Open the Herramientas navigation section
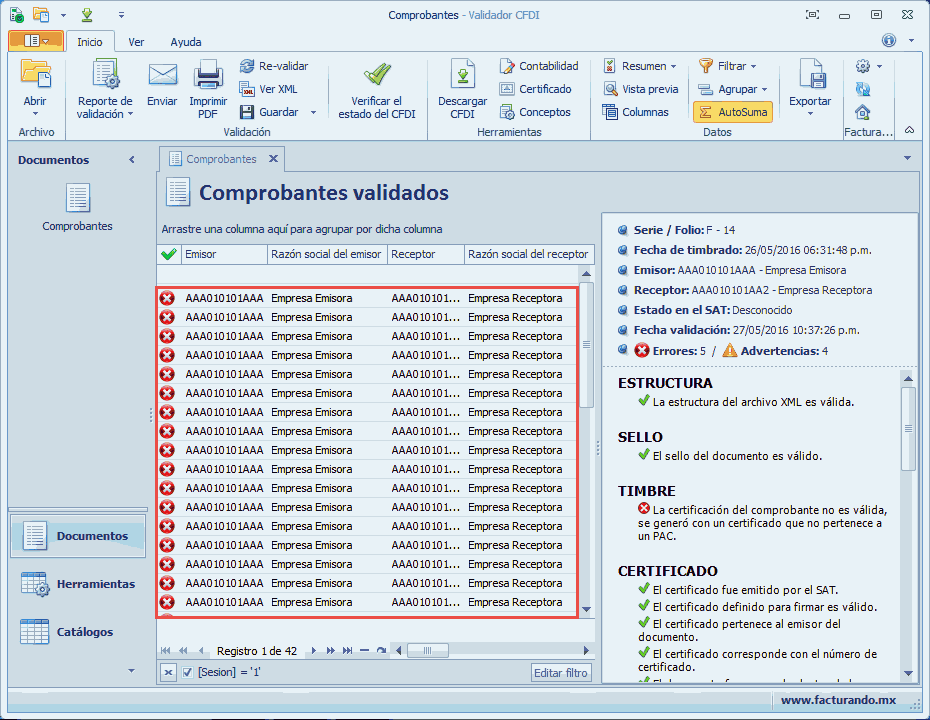 tap(78, 584)
